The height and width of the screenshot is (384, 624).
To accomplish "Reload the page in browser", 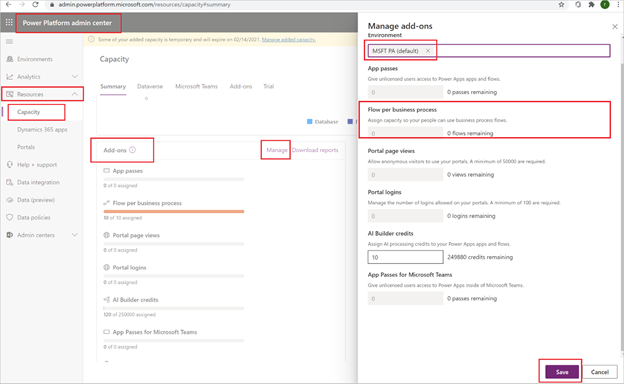I will click(35, 4).
